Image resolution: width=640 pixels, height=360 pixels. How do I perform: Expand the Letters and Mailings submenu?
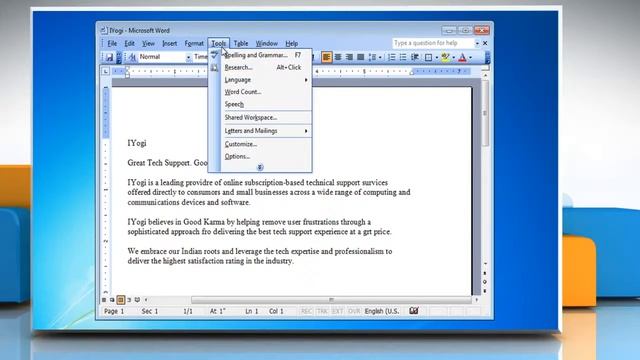(266, 131)
